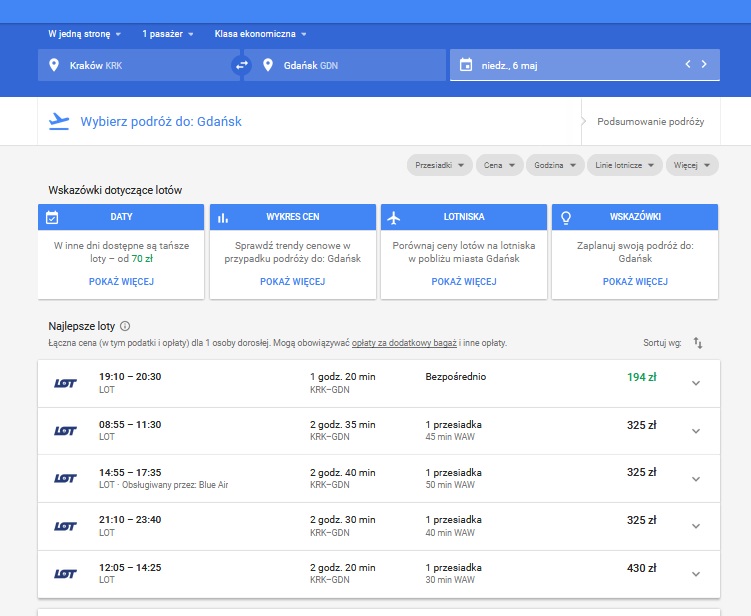
Task: Open the Przesiadki filter
Action: [440, 165]
